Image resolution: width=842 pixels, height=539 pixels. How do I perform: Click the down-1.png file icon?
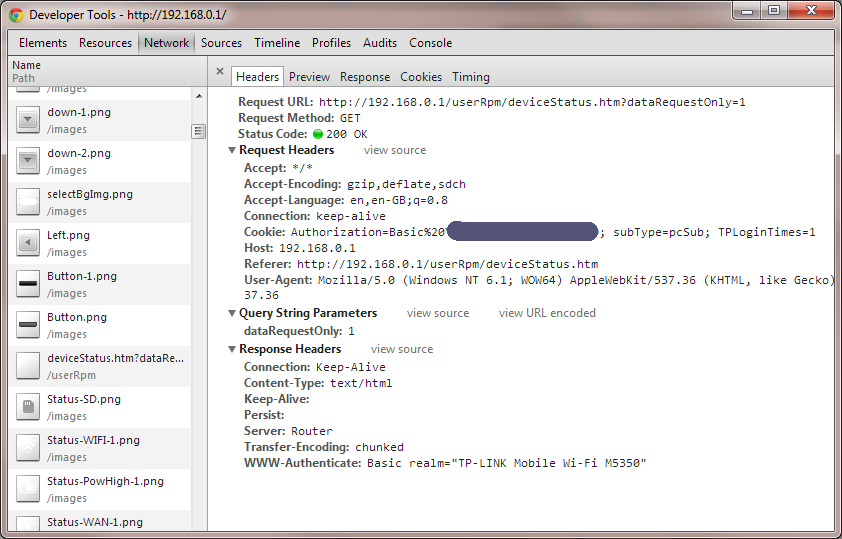(x=28, y=120)
